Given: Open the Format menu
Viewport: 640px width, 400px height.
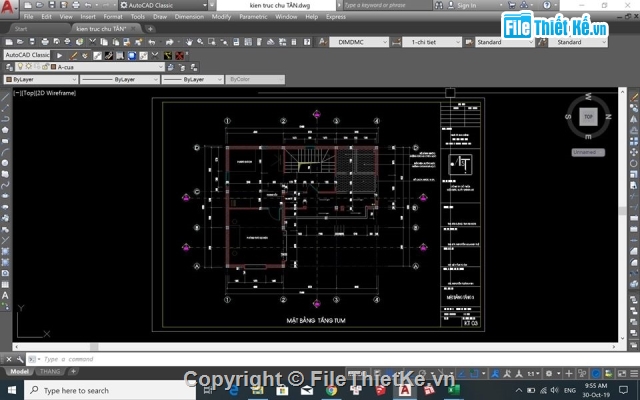Looking at the screenshot, I should (113, 17).
